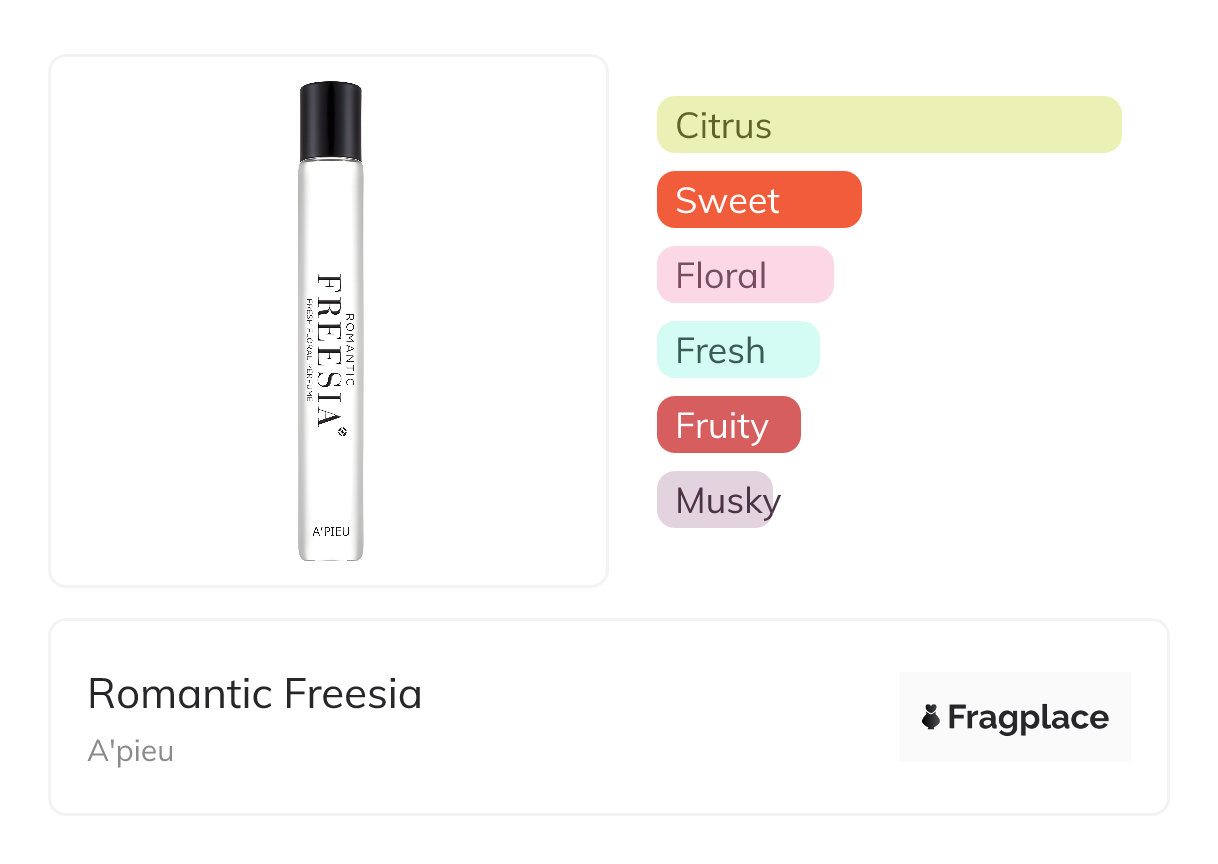Image resolution: width=1218 pixels, height=864 pixels.
Task: Select the A'PIEU label on the bottle
Action: [331, 531]
